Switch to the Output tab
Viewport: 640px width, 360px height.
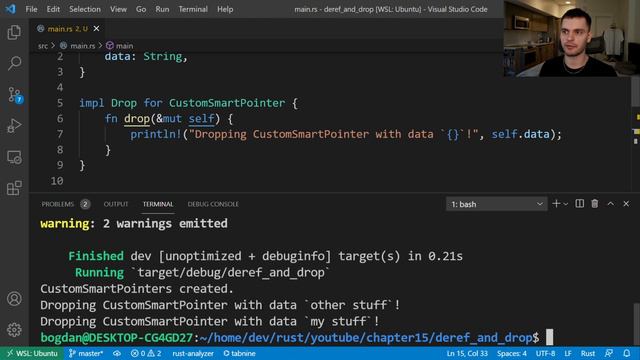[116, 204]
